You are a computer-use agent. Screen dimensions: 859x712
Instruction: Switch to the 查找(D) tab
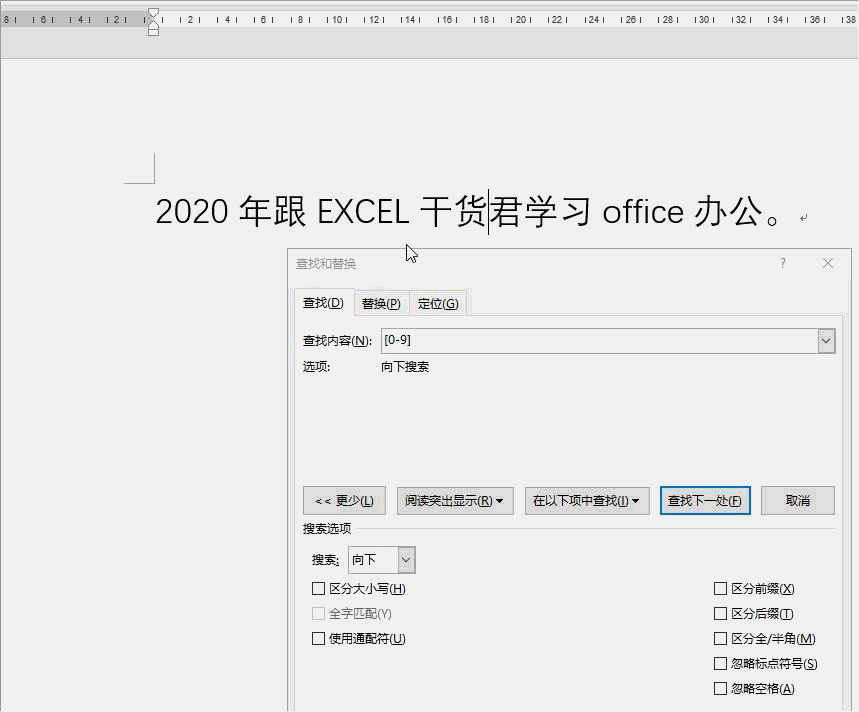click(324, 303)
